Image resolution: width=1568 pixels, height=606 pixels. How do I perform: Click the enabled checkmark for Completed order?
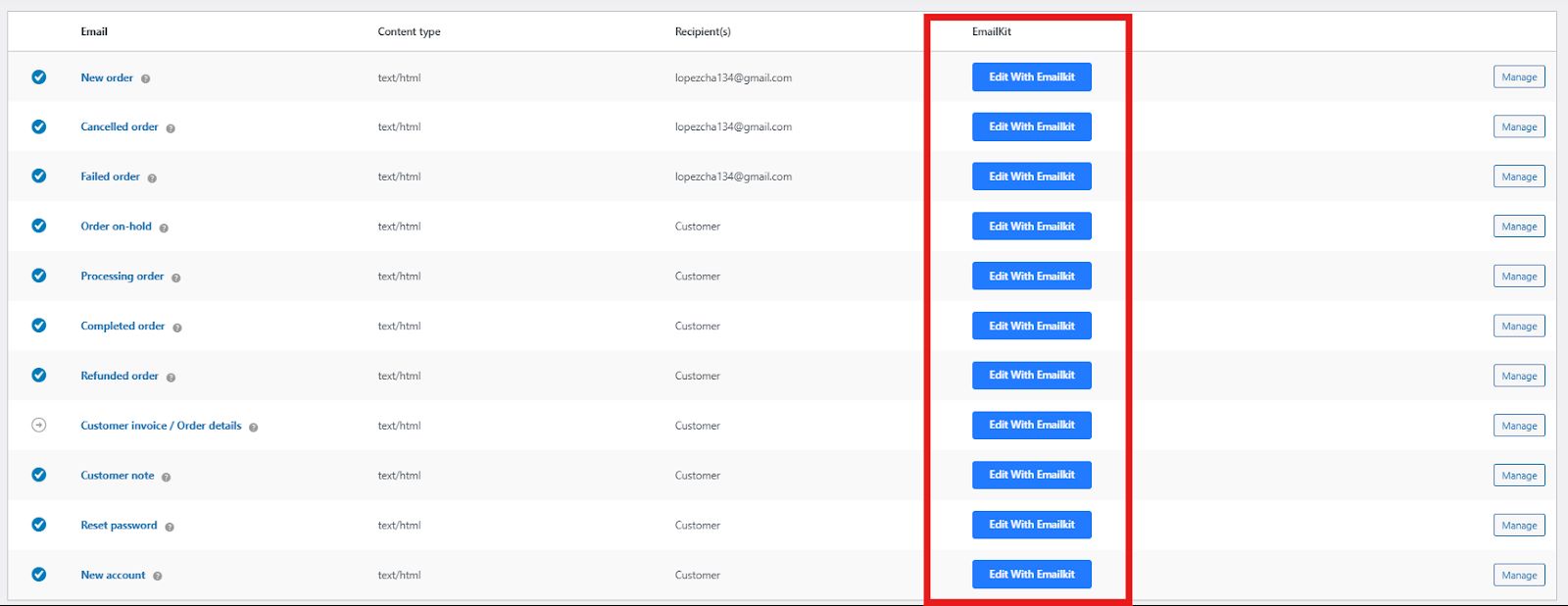(39, 326)
